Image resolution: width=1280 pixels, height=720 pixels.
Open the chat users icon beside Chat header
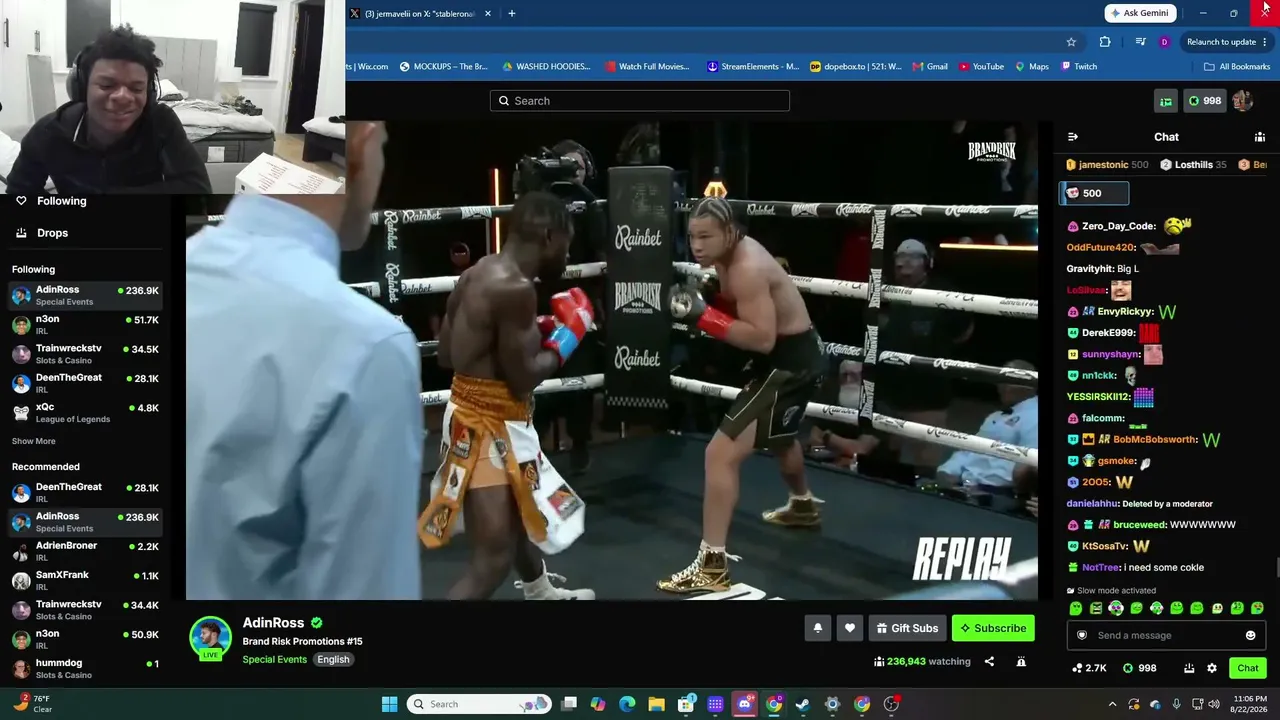click(1260, 137)
